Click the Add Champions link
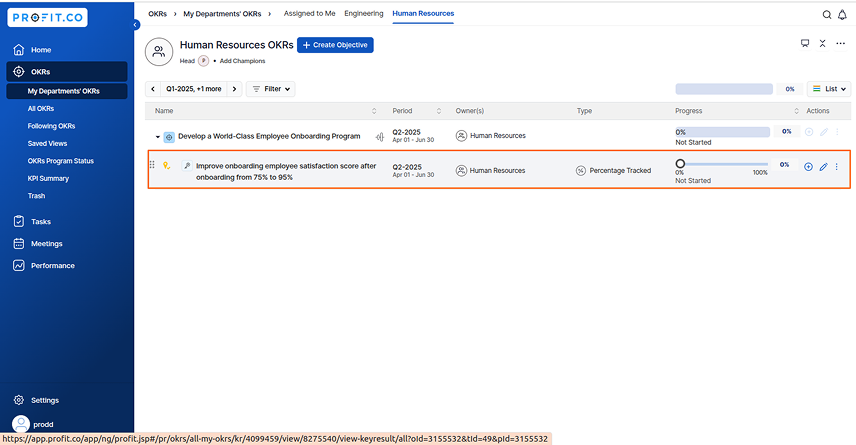856x445 pixels. [242, 61]
